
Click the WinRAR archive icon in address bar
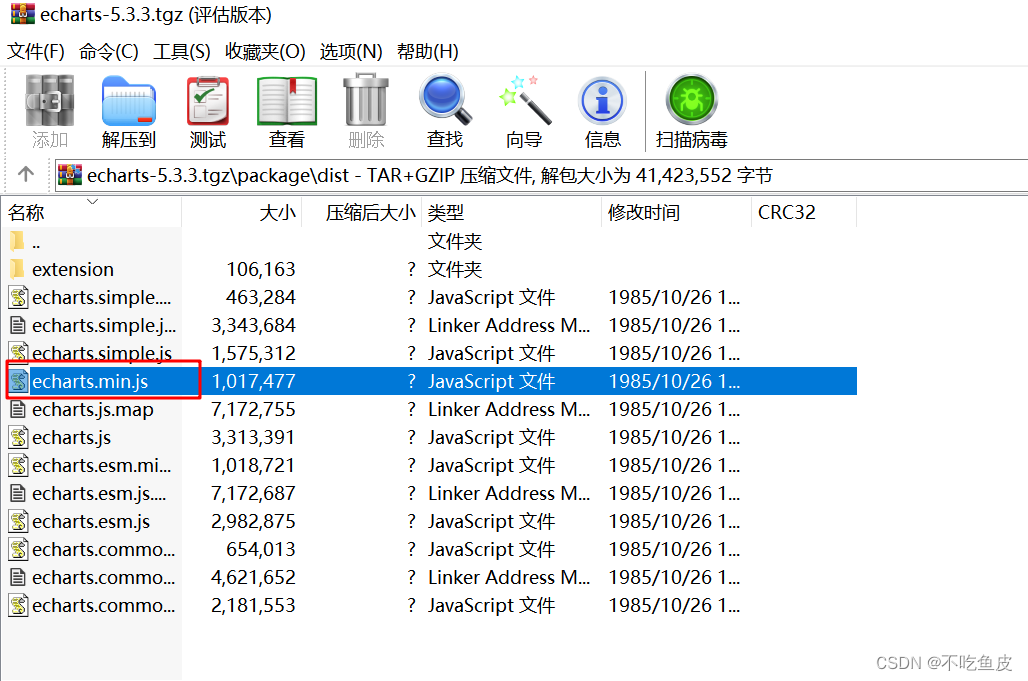(x=69, y=175)
